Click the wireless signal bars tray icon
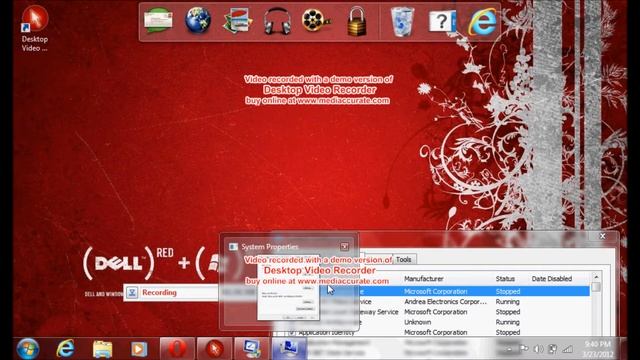Image resolution: width=640 pixels, height=360 pixels. point(567,349)
